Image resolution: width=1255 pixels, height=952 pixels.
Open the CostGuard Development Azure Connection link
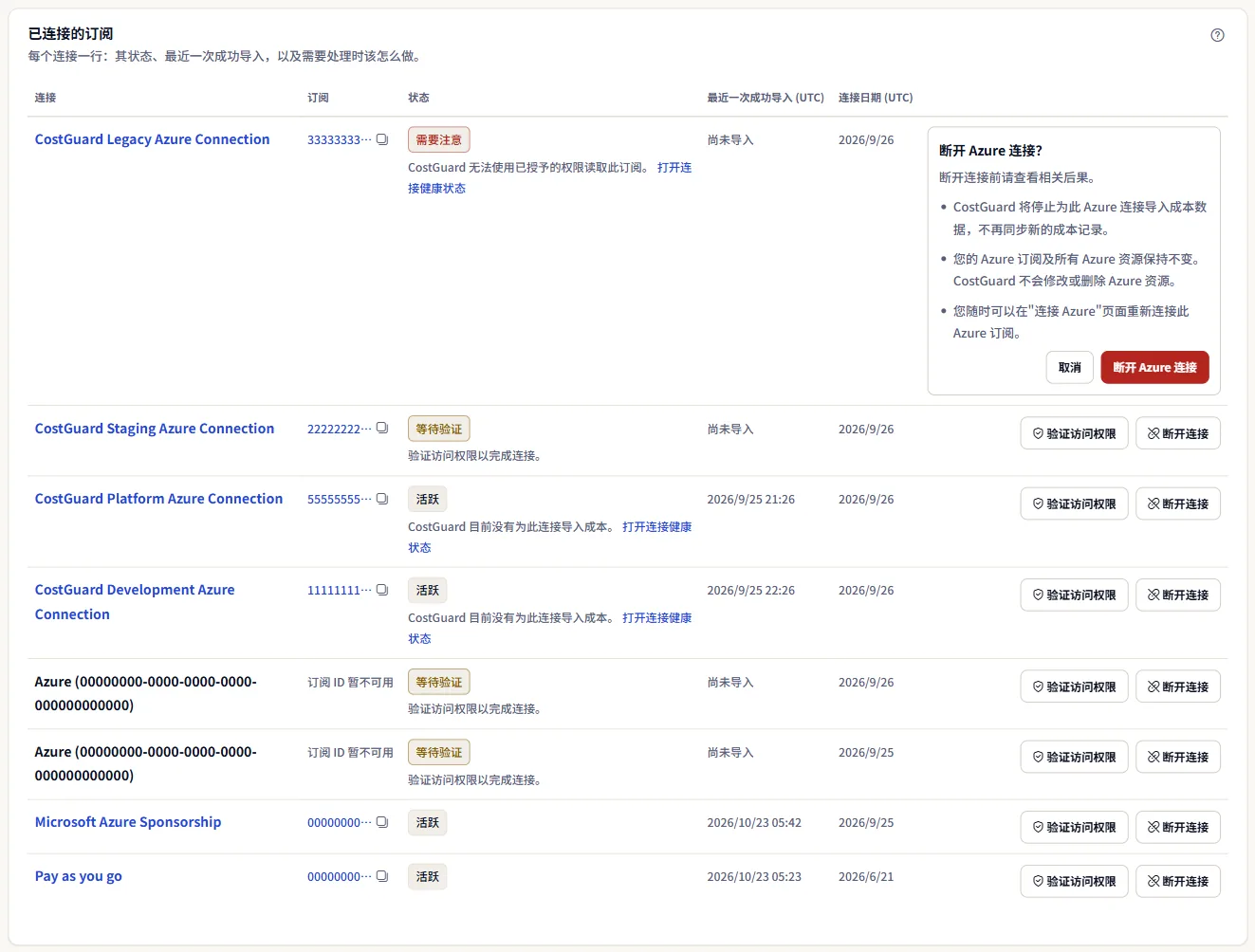[x=135, y=602]
